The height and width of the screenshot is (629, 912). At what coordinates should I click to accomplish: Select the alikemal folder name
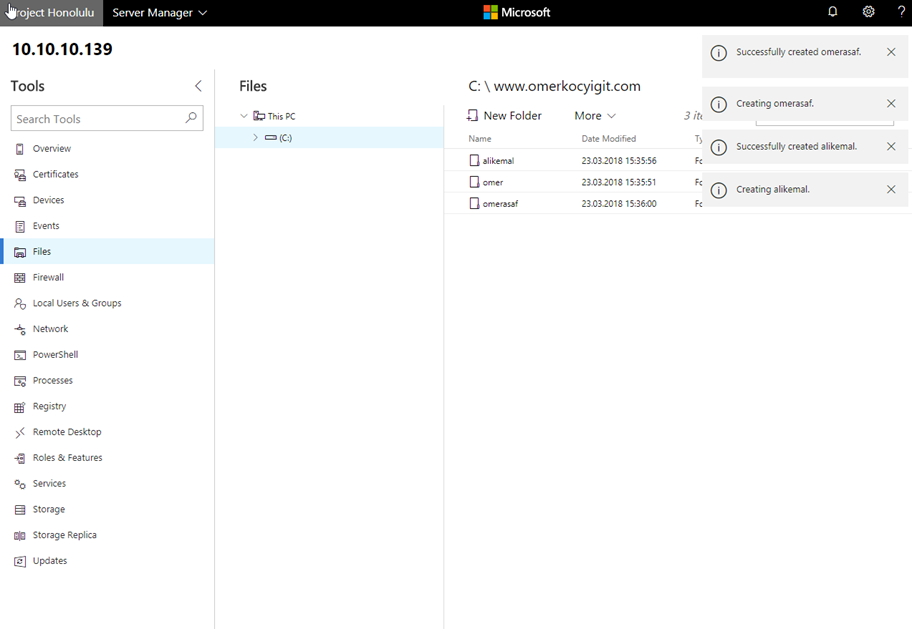click(498, 161)
